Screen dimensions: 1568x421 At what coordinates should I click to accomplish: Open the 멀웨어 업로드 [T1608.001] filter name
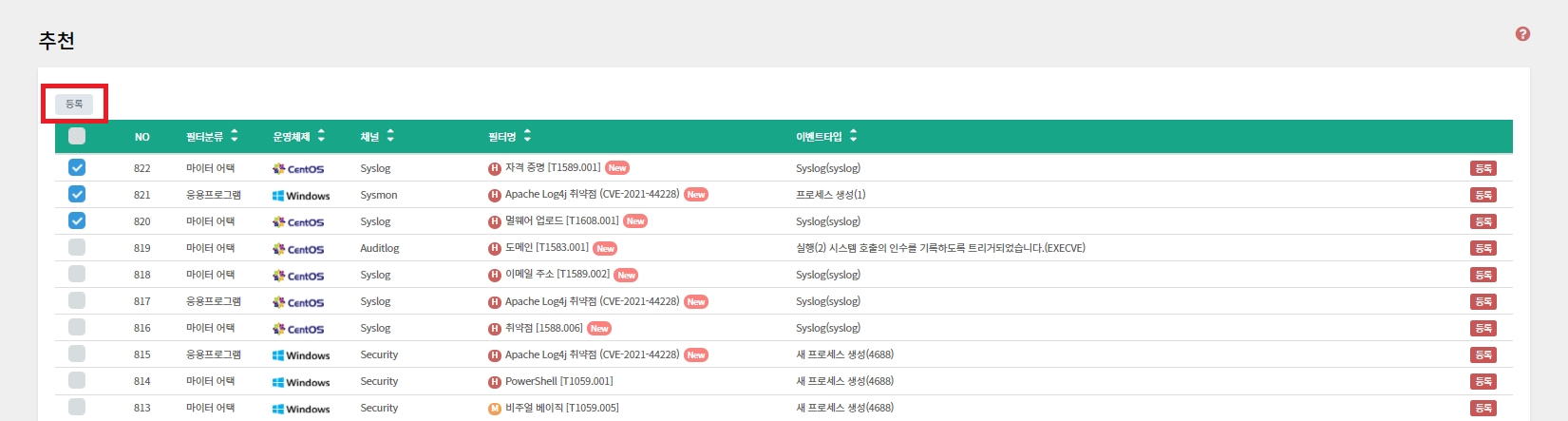click(x=561, y=221)
